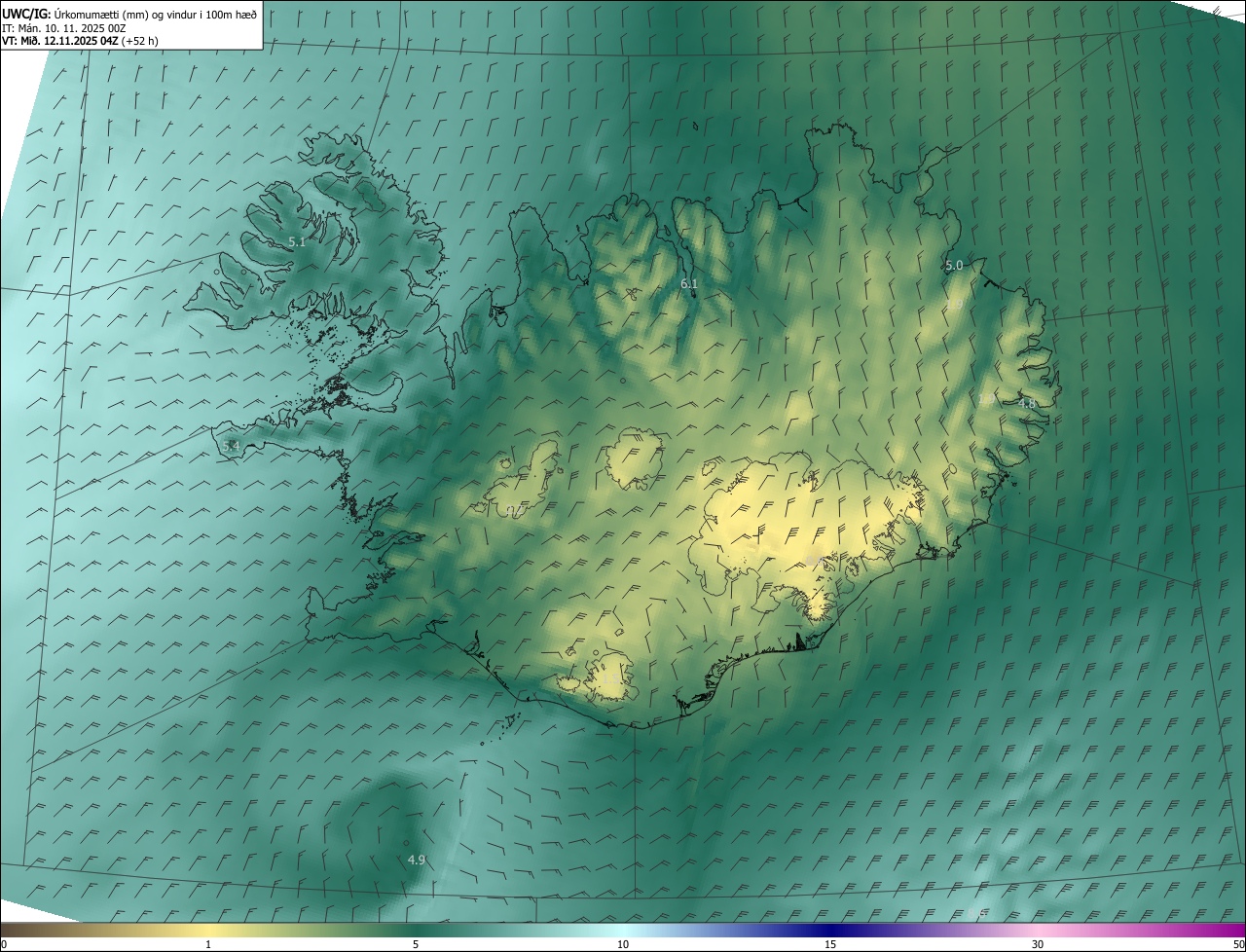
Task: Click the 6.1 value in north Iceland
Action: [x=689, y=284]
